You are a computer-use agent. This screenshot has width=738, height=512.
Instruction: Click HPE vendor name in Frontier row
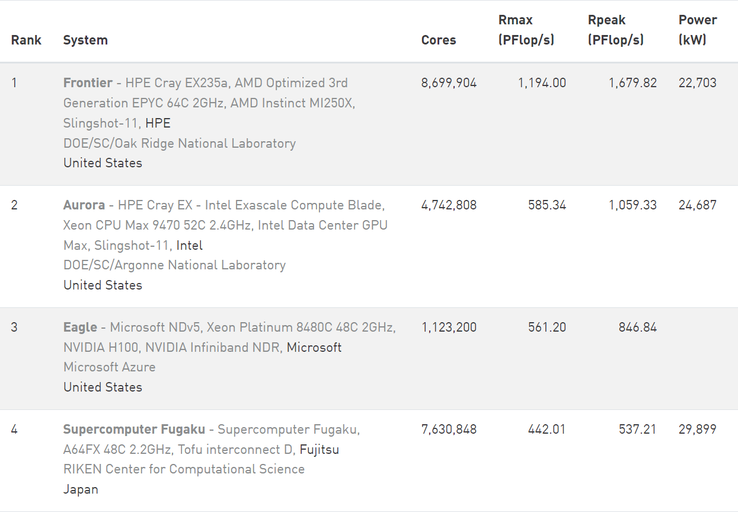click(x=158, y=123)
